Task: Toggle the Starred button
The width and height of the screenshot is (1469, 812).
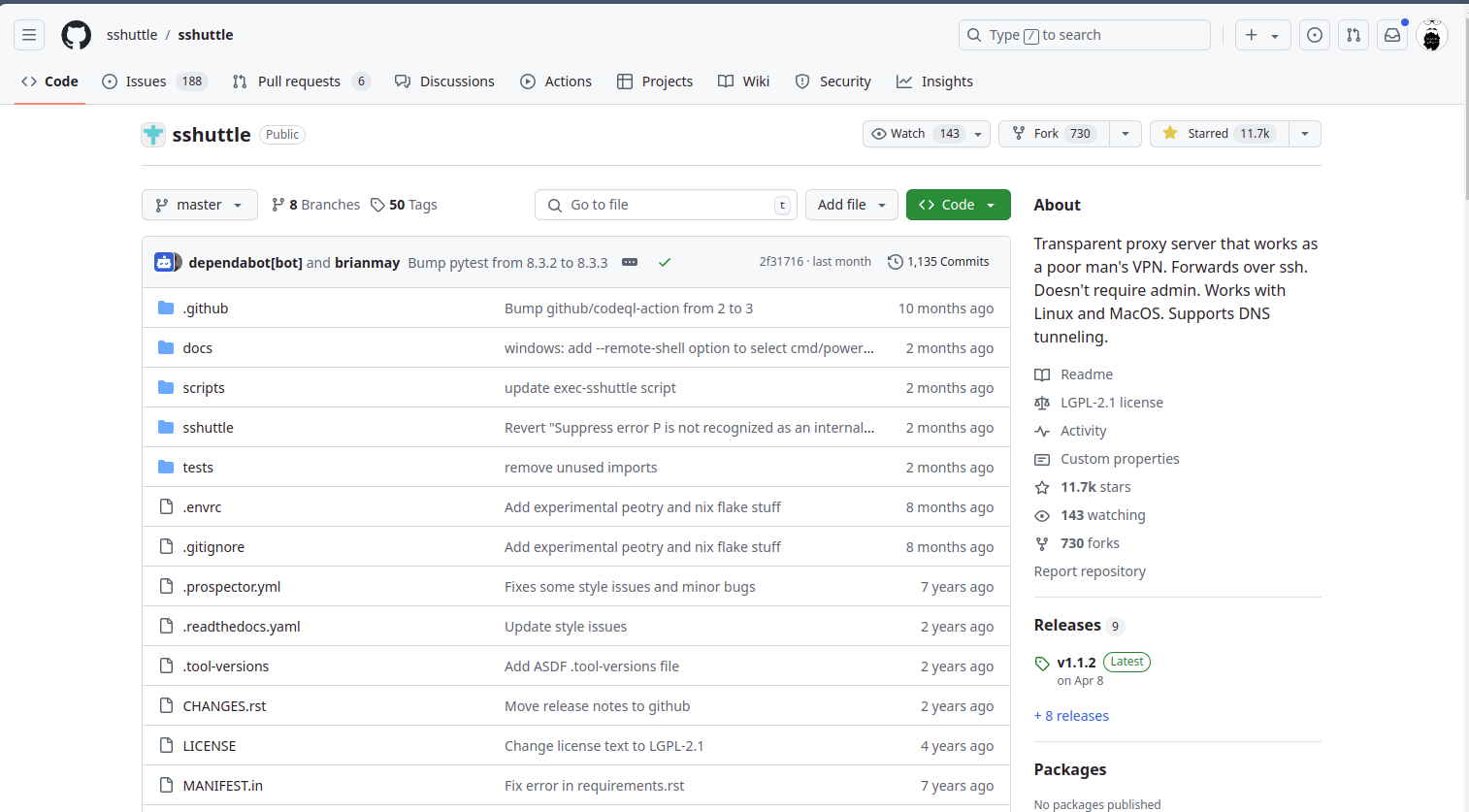Action: click(x=1220, y=134)
